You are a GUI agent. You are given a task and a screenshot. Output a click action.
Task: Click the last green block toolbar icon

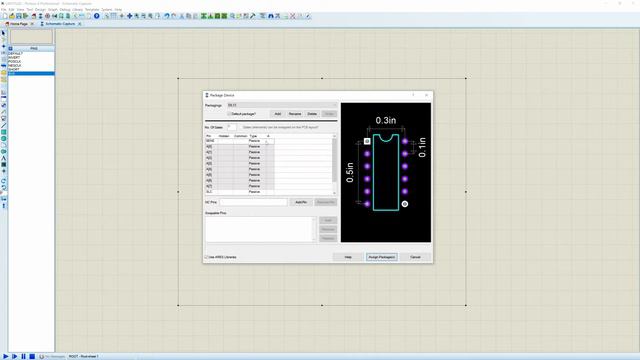click(x=224, y=16)
